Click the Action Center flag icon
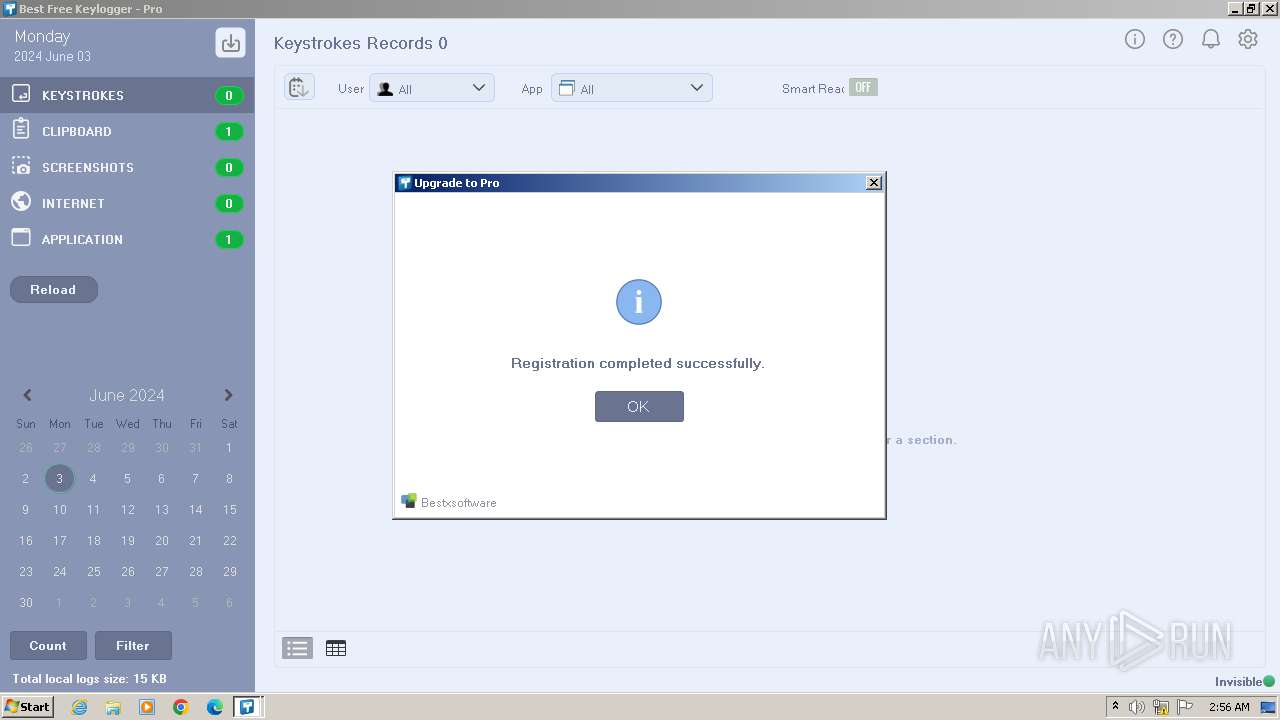 (1185, 707)
